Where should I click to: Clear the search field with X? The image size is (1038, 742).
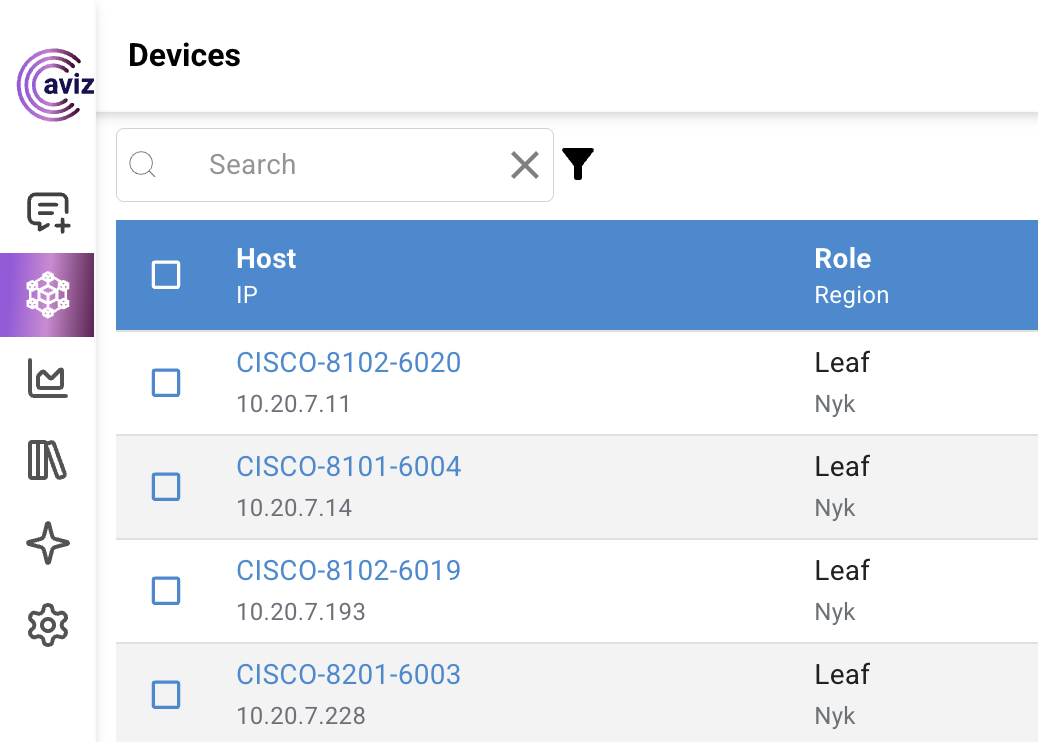click(525, 165)
